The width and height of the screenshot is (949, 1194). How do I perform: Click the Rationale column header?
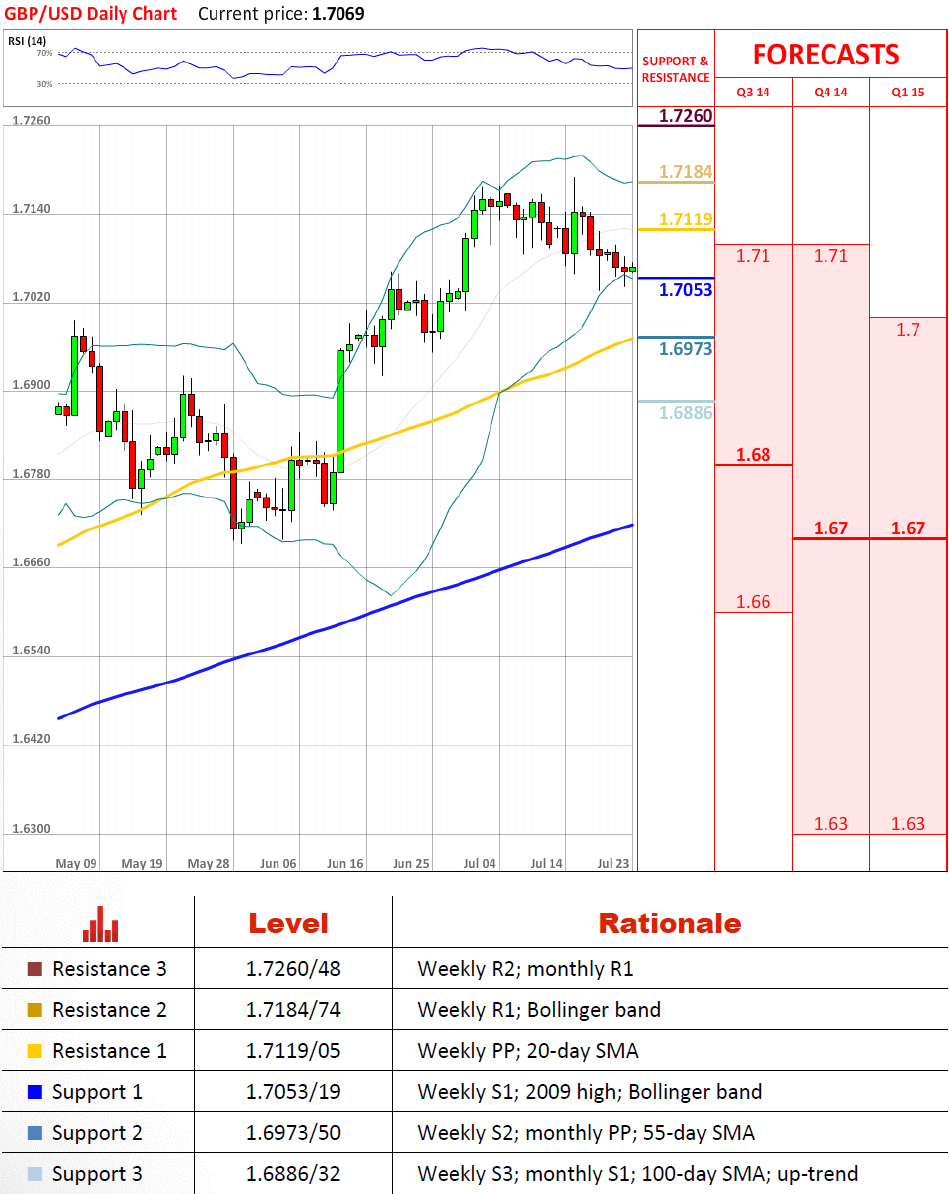click(x=670, y=923)
